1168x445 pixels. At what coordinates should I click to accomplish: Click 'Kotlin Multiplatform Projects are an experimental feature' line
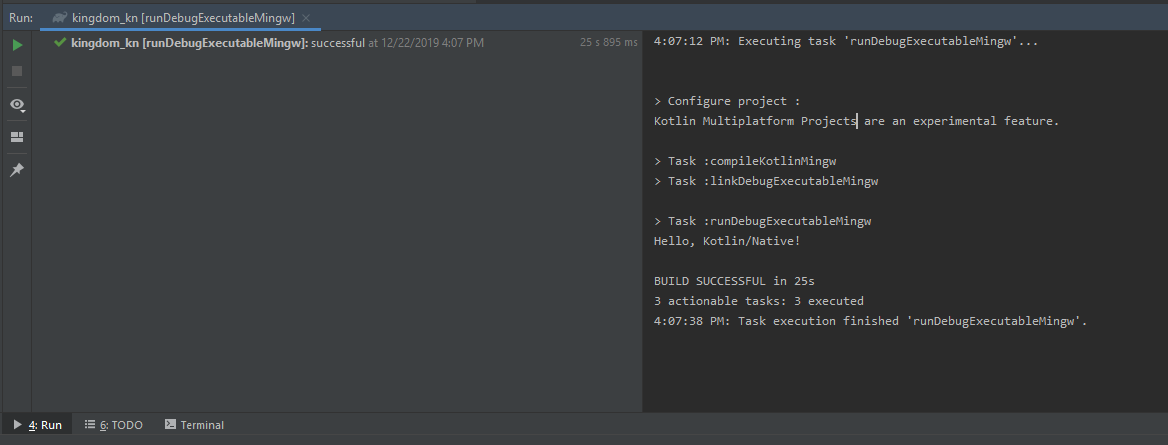pos(856,121)
